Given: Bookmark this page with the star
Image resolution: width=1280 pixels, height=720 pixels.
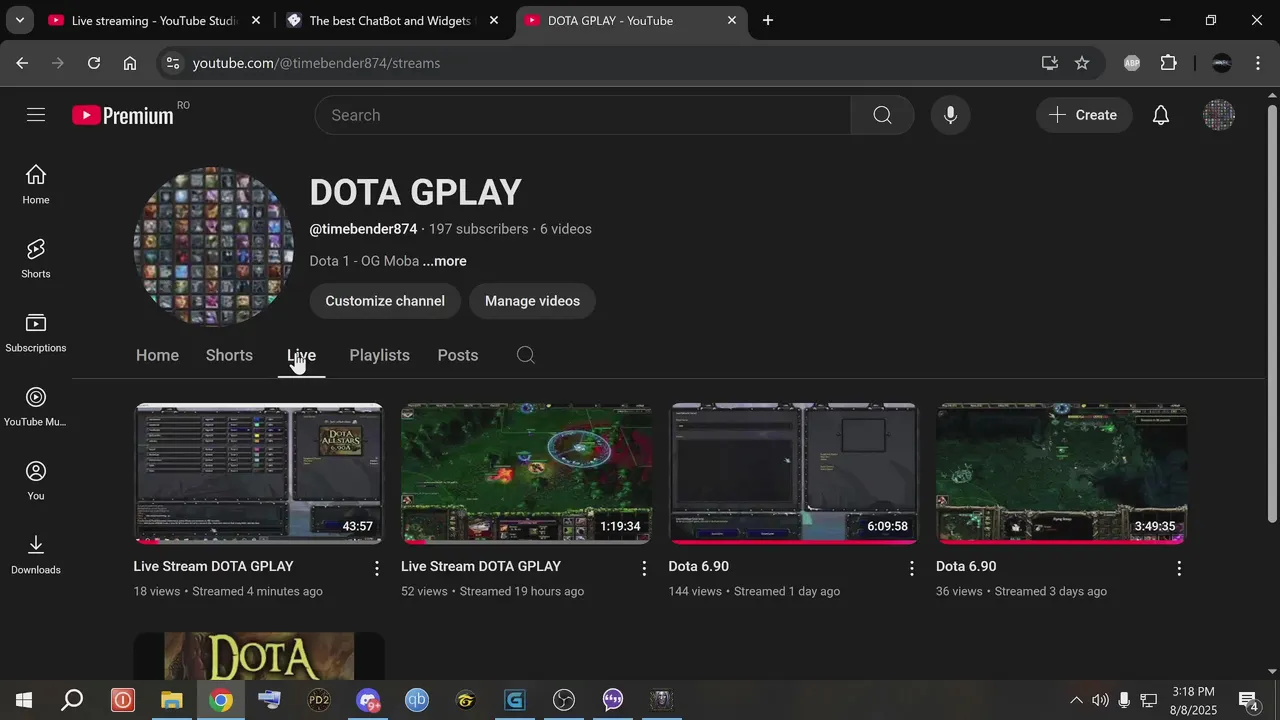Looking at the screenshot, I should pos(1082,63).
